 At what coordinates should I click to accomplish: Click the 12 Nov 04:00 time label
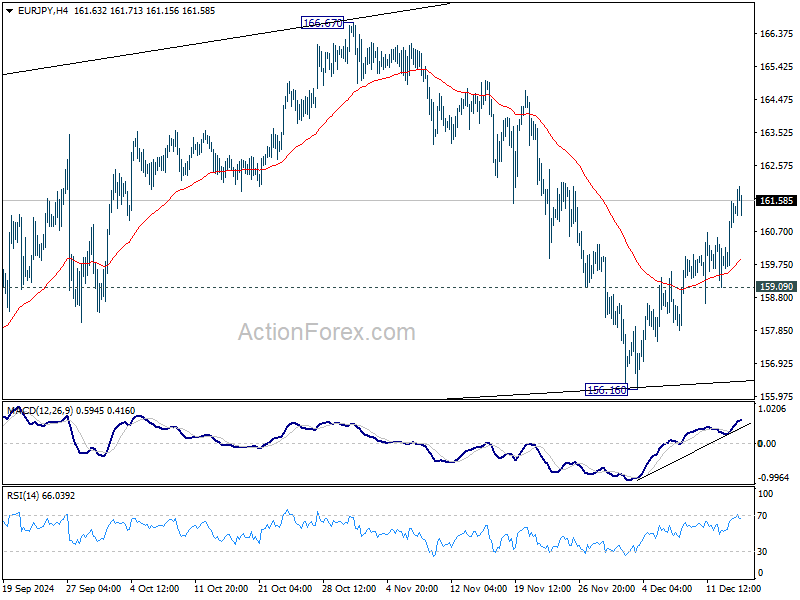point(478,589)
